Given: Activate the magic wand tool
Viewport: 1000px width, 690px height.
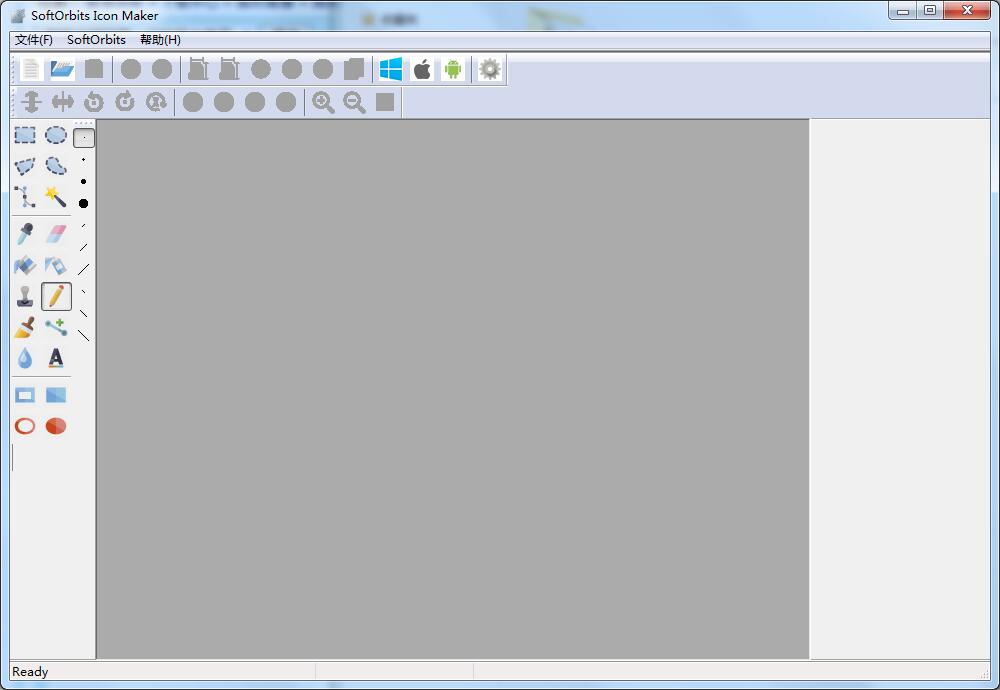Looking at the screenshot, I should point(56,197).
